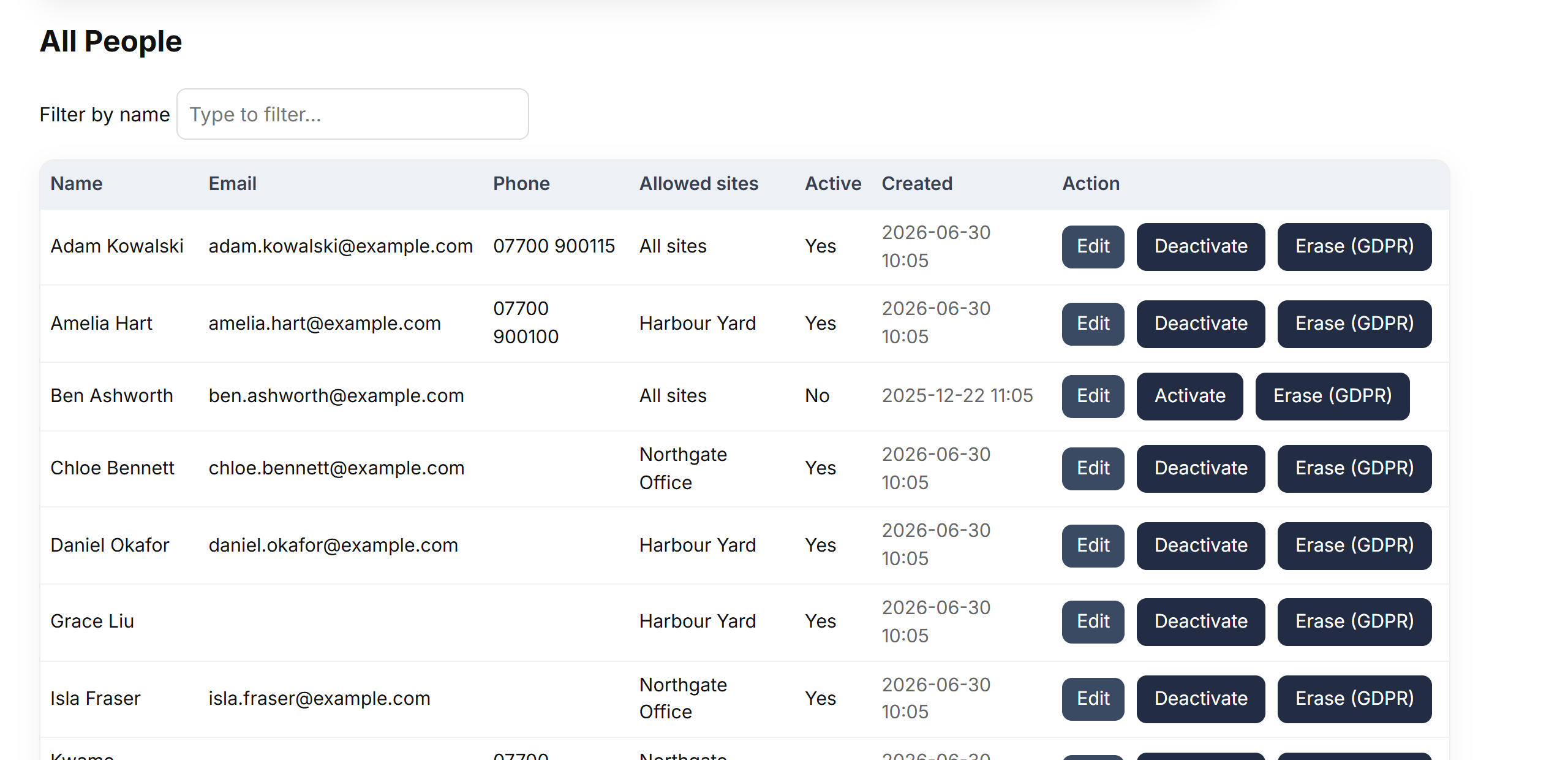Screen dimensions: 1568x760
Task: Deactivate Daniel Okafor
Action: click(x=1201, y=545)
